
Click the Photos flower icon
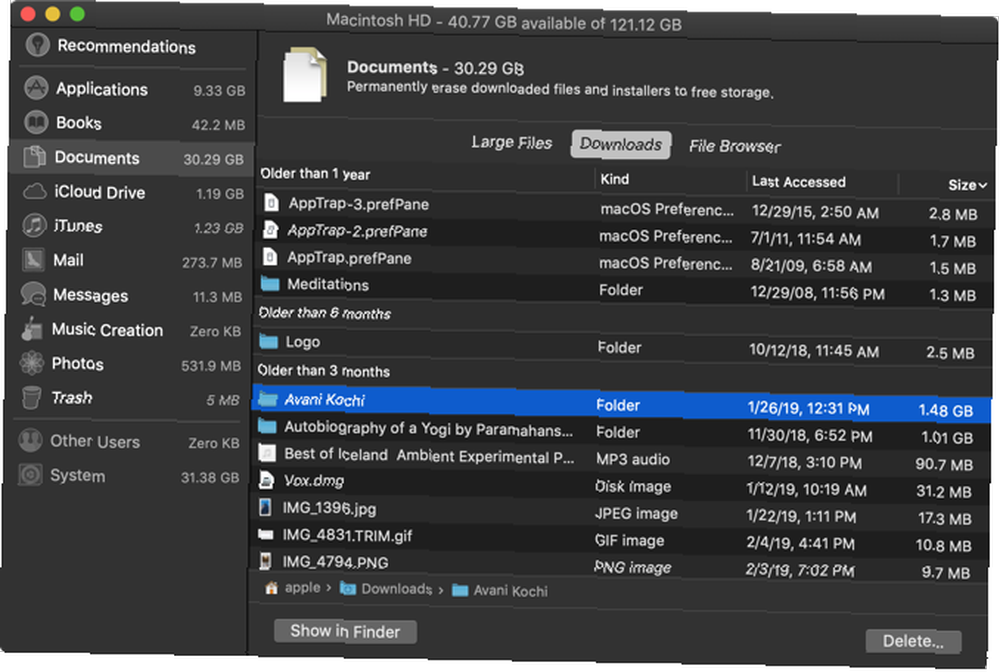tap(31, 363)
